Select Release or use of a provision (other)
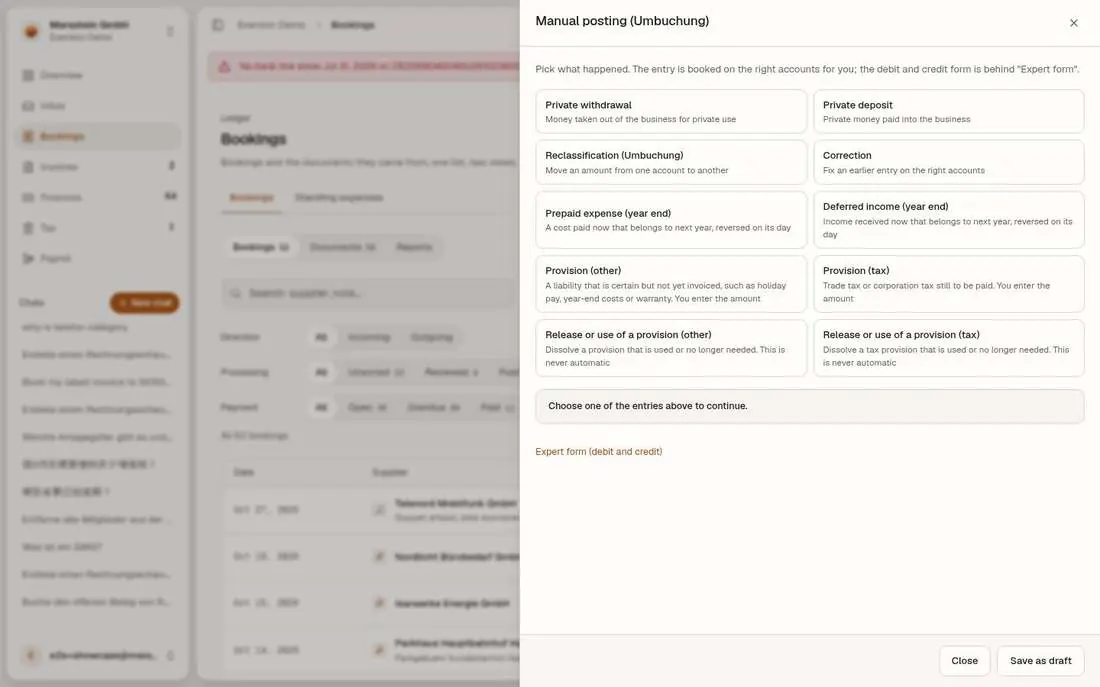1100x687 pixels. pos(671,348)
